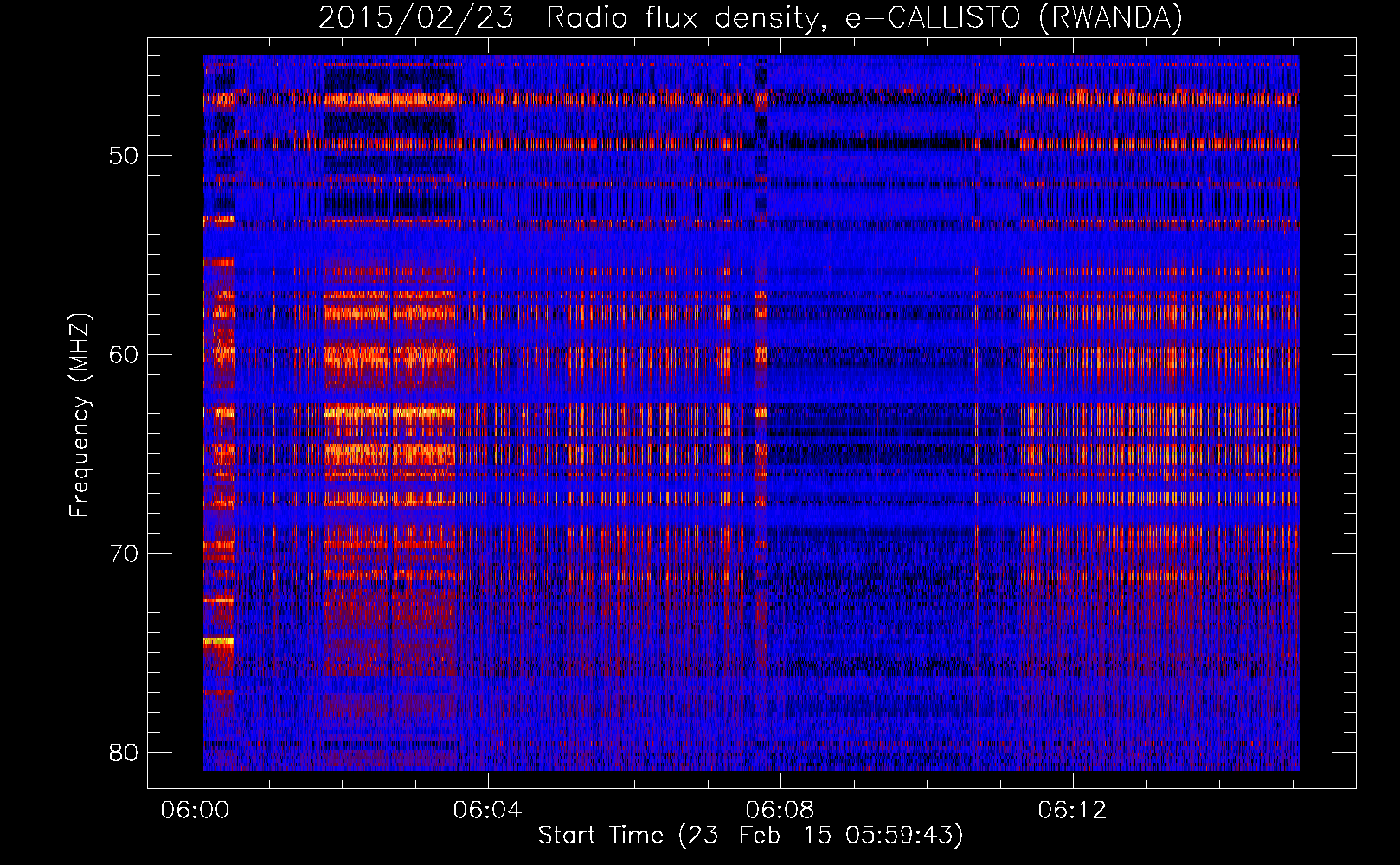This screenshot has width=1400, height=865.
Task: Click the 60 tick label on frequency axis
Action: click(x=124, y=355)
